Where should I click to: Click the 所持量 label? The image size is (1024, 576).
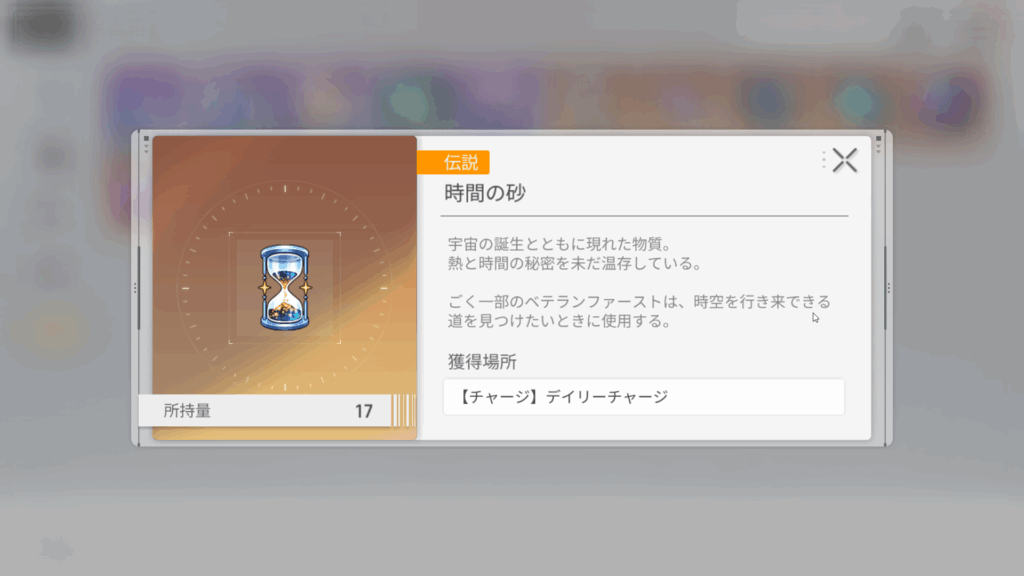pos(187,411)
